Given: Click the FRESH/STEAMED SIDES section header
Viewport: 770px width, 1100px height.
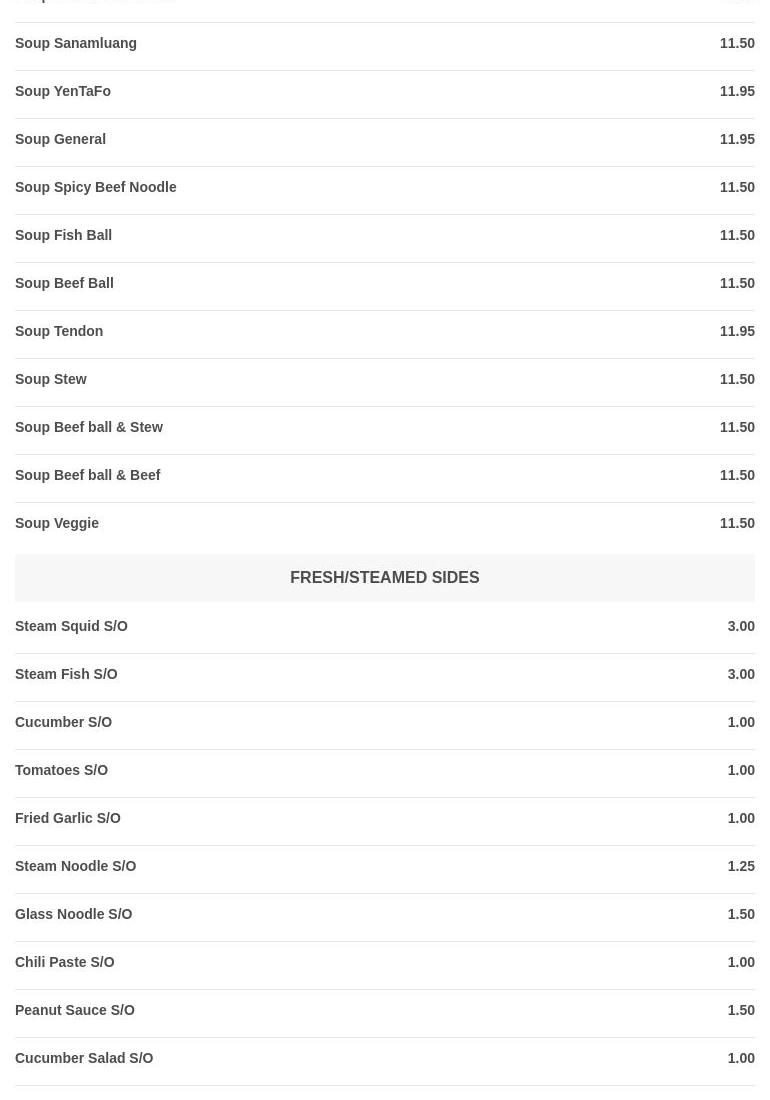Looking at the screenshot, I should point(384,578).
